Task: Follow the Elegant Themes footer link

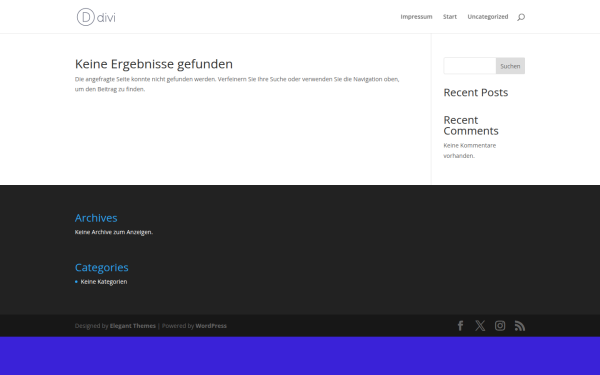Action: pos(133,326)
